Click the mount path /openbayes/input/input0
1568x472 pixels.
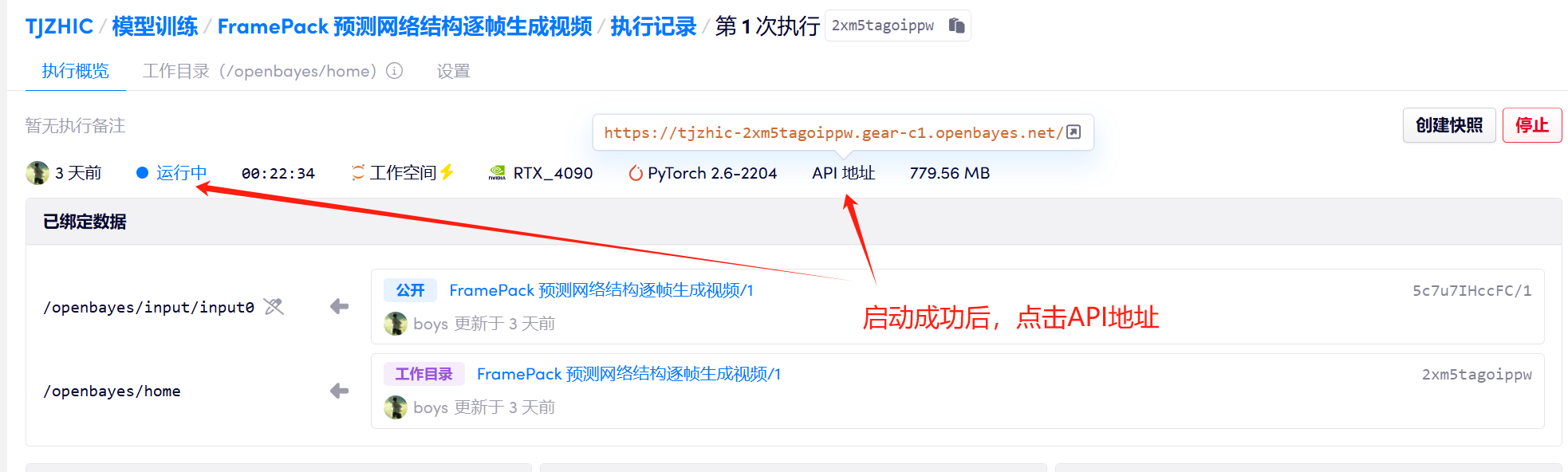149,307
